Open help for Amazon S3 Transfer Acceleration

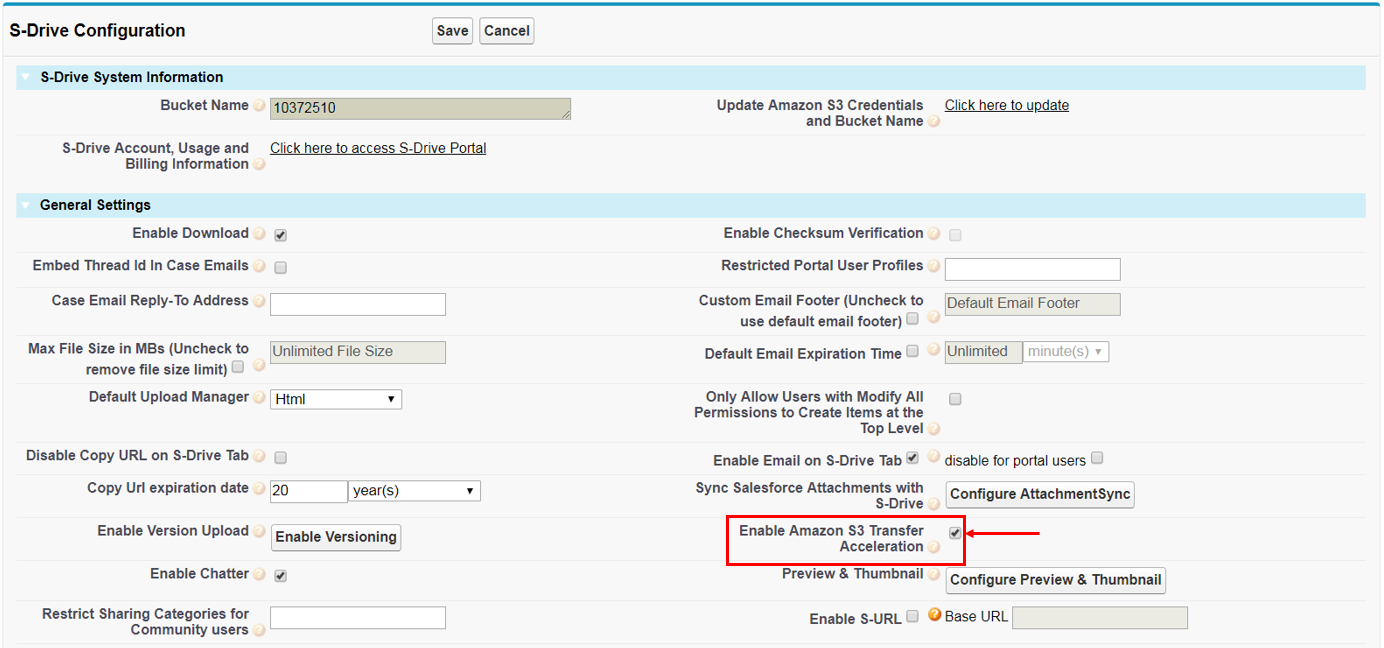point(934,547)
